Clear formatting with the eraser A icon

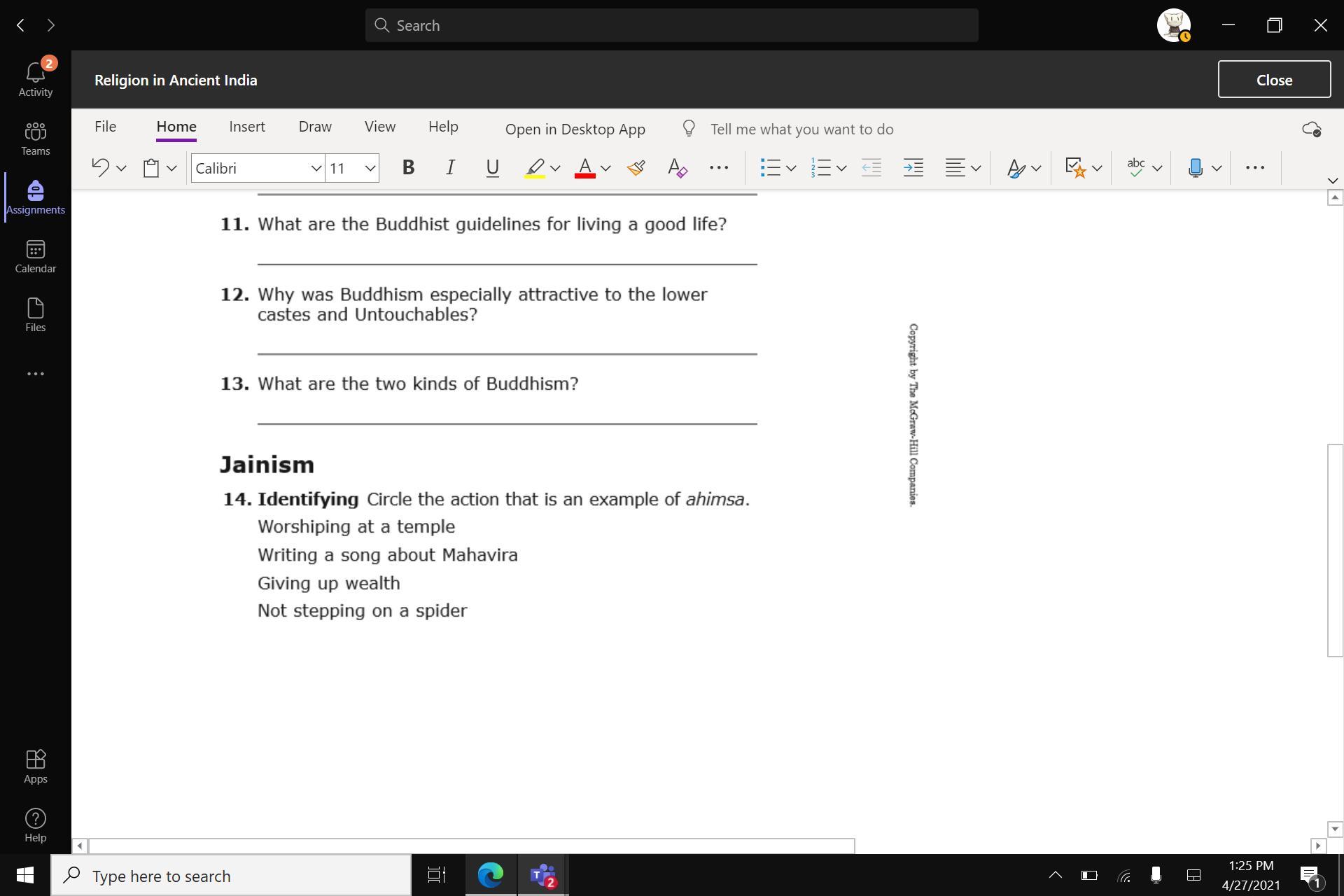tap(677, 168)
